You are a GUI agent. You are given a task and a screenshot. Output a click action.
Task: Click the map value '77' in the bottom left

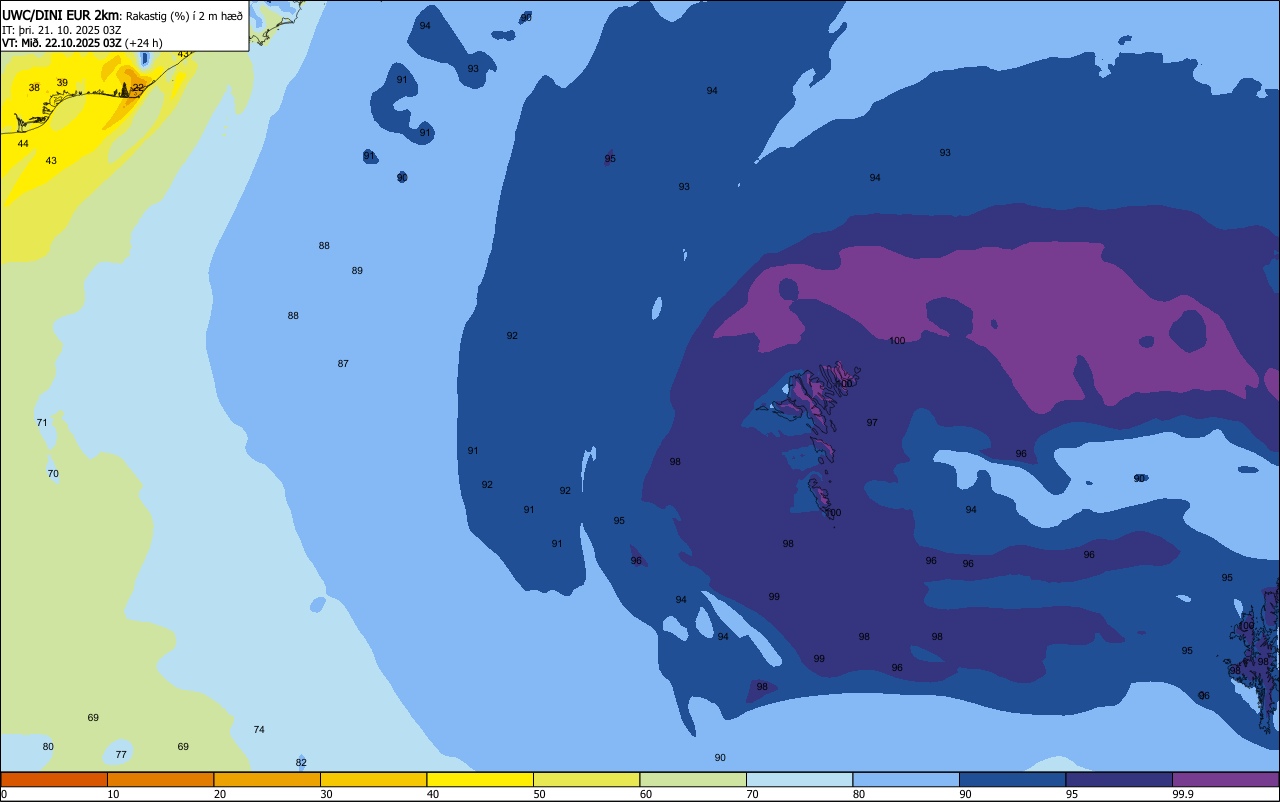click(121, 755)
